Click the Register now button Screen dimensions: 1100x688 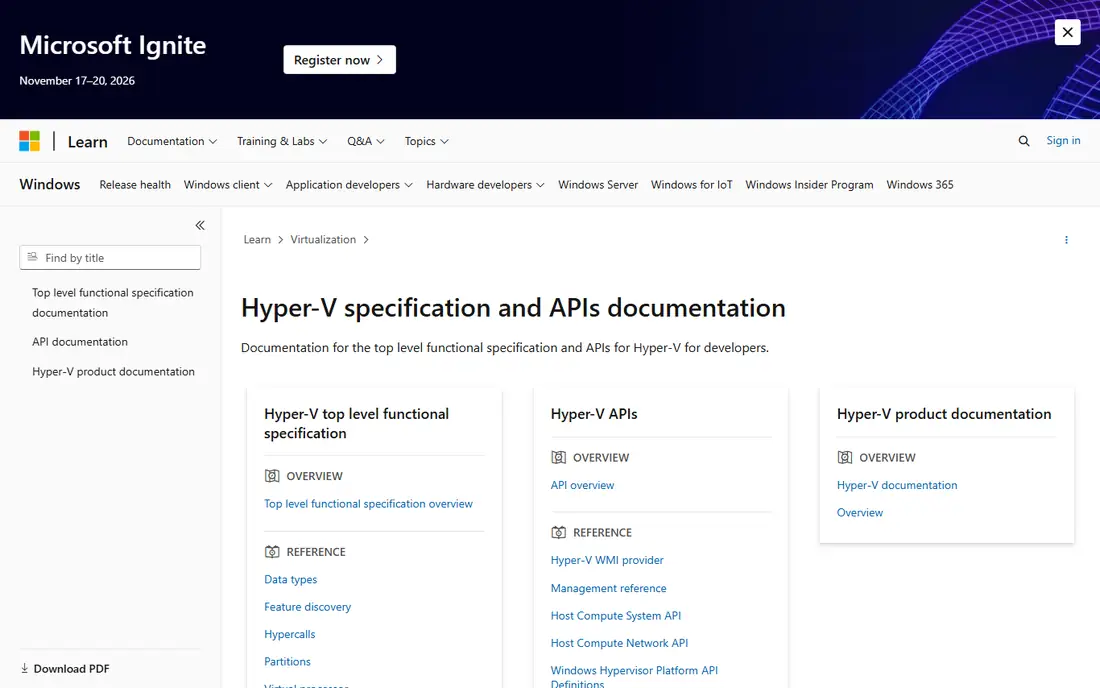click(x=340, y=60)
